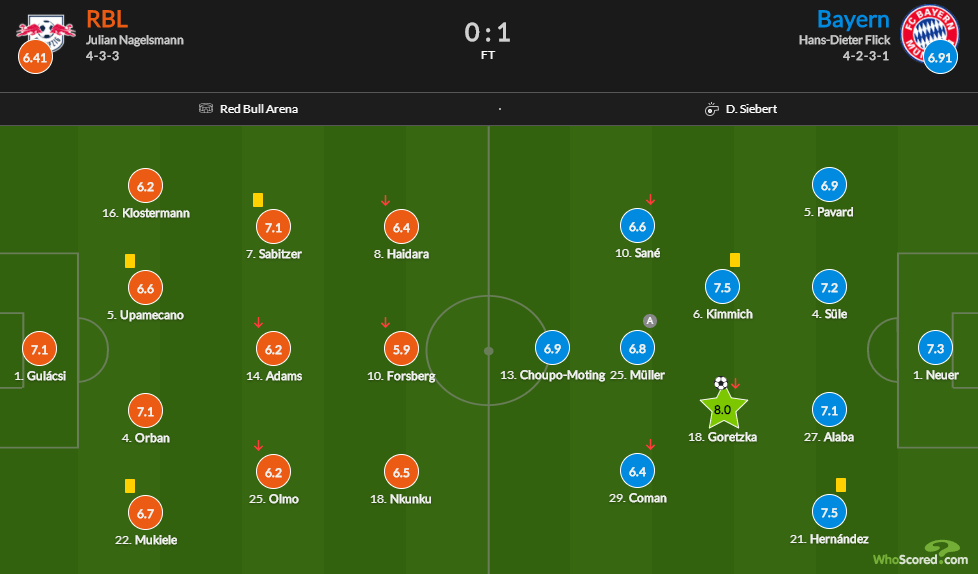This screenshot has height=574, width=978.
Task: Click Kimmich's yellow card icon
Action: tap(735, 260)
